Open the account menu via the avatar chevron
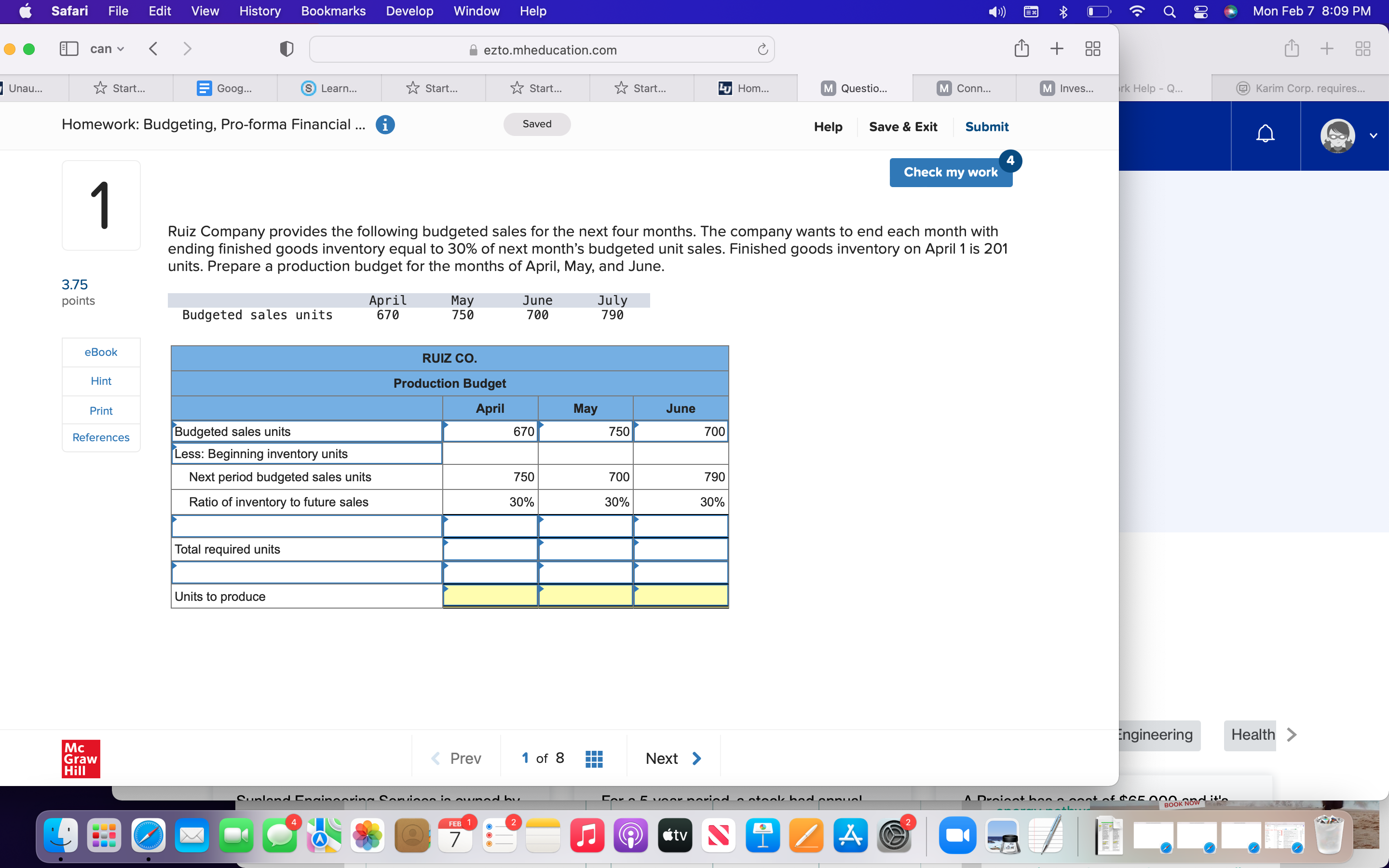Screen dimensions: 1389x868 click(x=1374, y=136)
